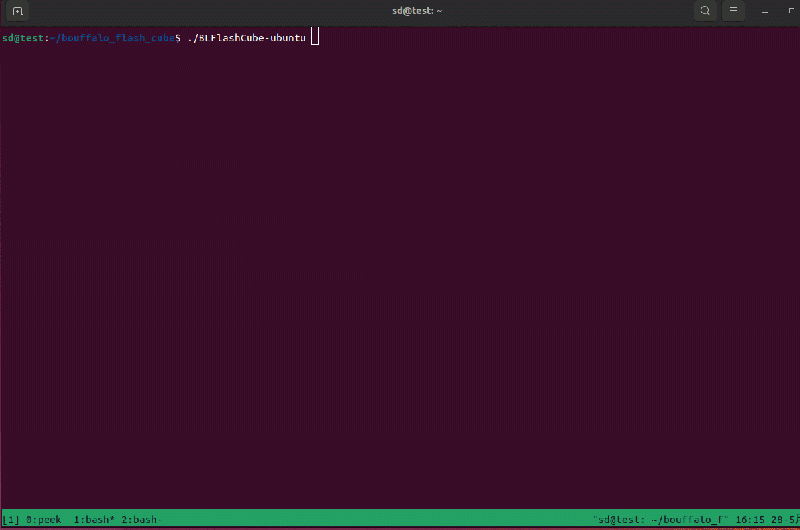Click the path '~/bouffalo_flash_cube'

[112, 38]
